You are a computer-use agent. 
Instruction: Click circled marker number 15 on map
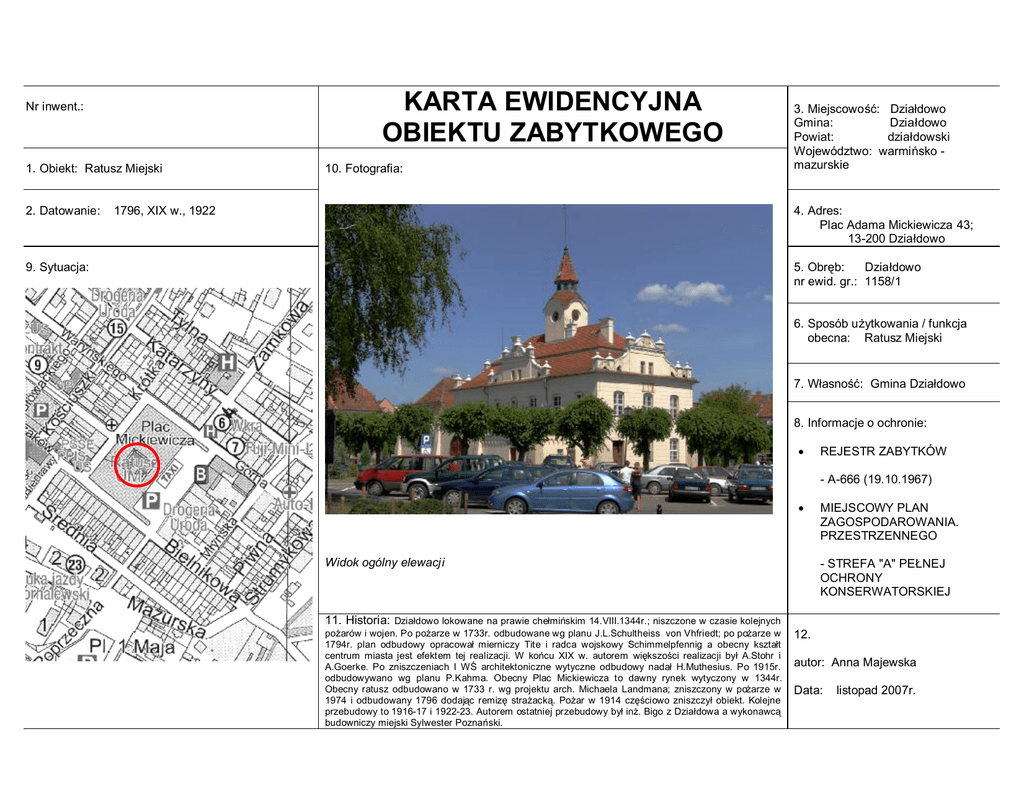117,328
